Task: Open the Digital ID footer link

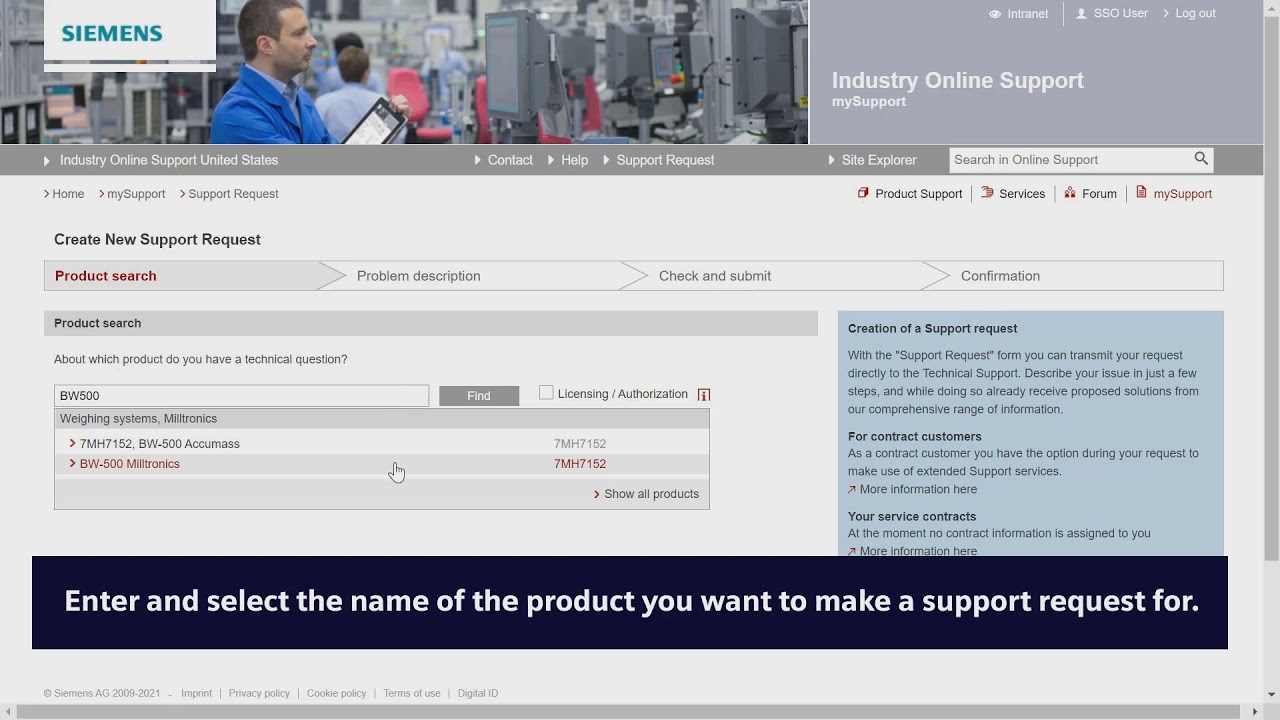Action: click(x=478, y=693)
